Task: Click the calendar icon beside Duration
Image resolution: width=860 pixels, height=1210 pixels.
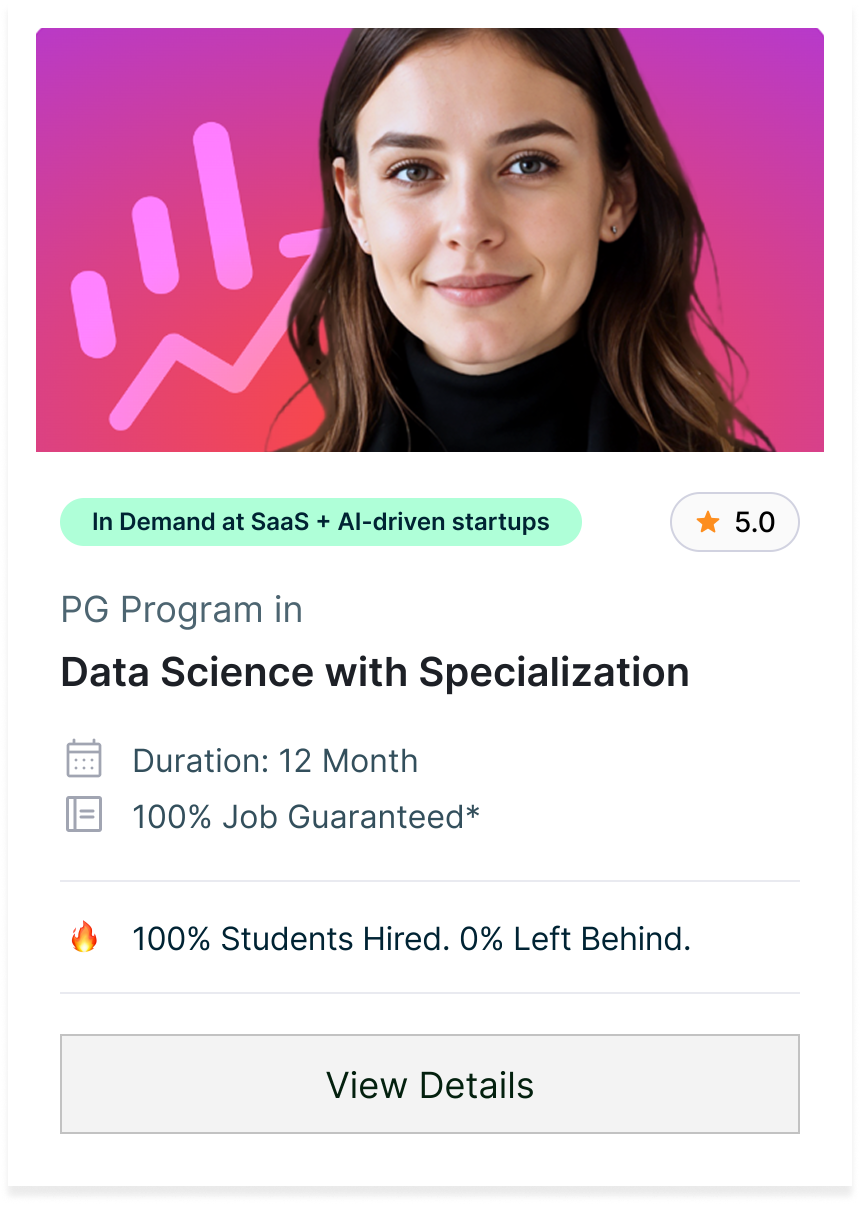Action: coord(84,759)
